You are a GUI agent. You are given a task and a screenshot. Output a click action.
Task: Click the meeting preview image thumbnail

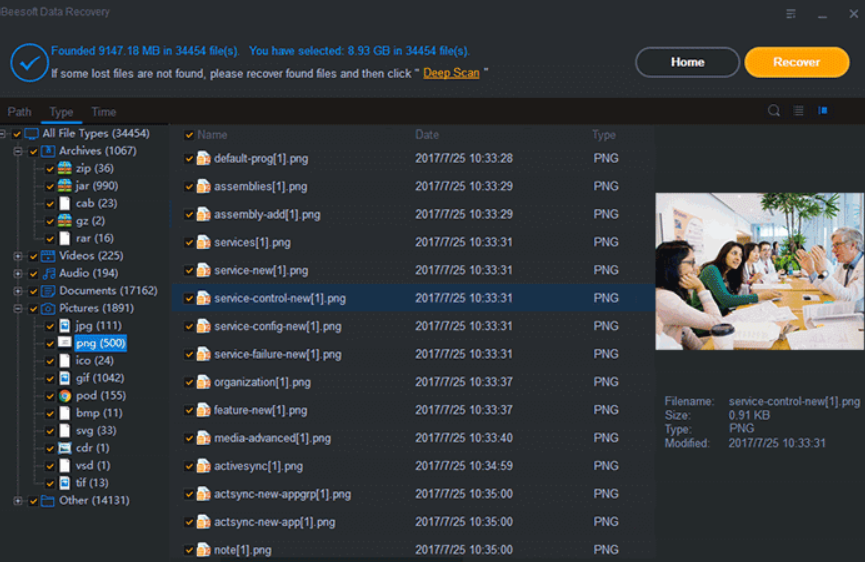click(x=759, y=271)
